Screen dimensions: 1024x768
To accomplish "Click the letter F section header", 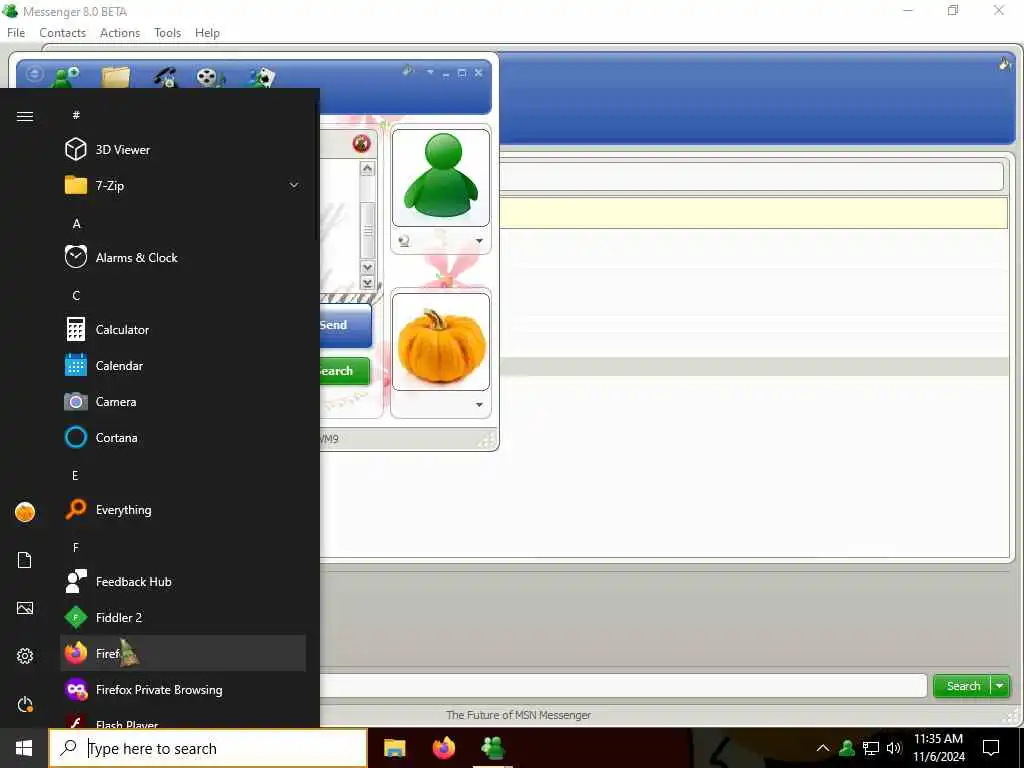I will 76,547.
